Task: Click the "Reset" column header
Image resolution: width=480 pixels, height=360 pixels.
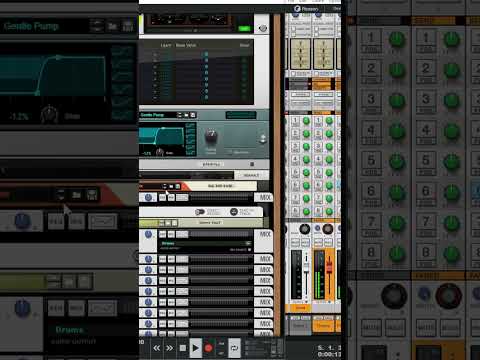Action: point(244,45)
